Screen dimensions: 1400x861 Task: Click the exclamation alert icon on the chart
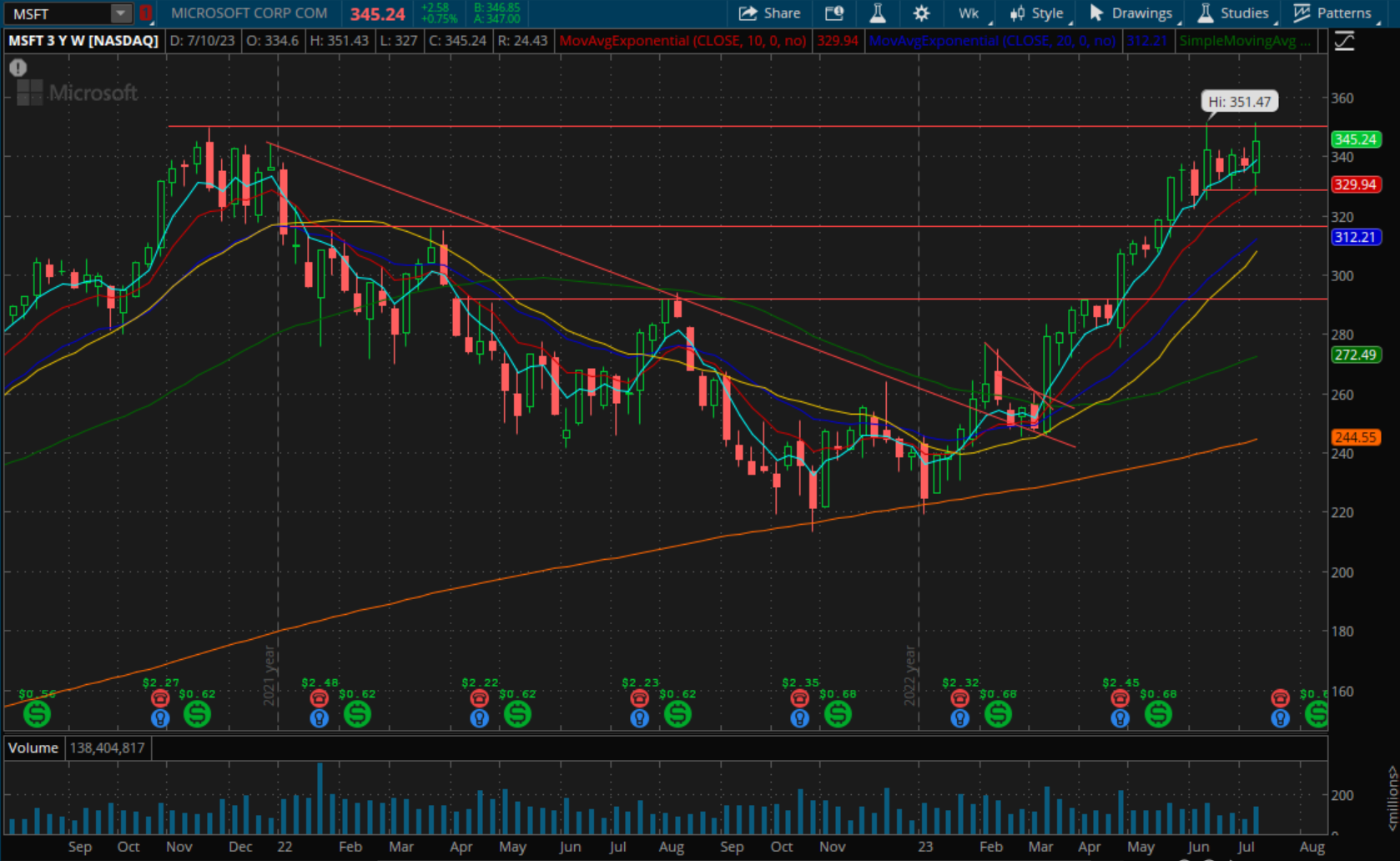18,68
